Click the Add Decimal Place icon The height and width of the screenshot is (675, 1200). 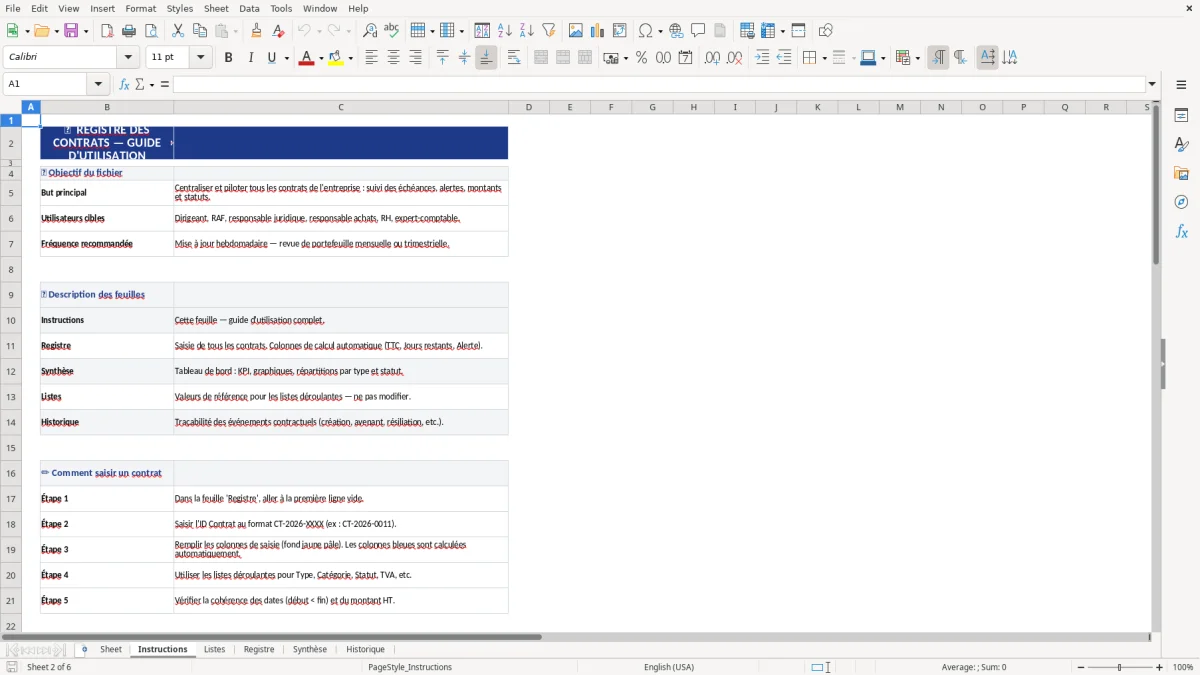pyautogui.click(x=712, y=58)
